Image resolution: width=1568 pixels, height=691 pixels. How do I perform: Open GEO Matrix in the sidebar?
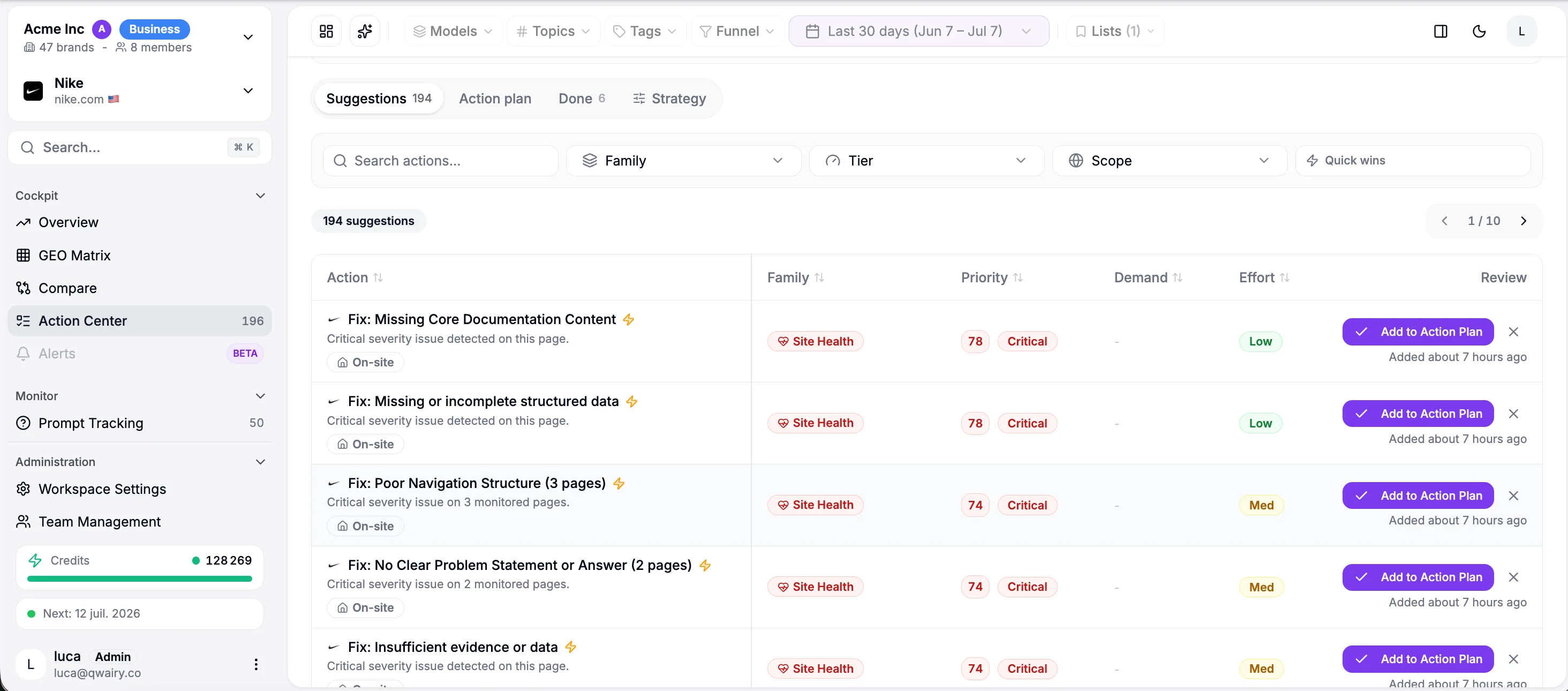139,256
